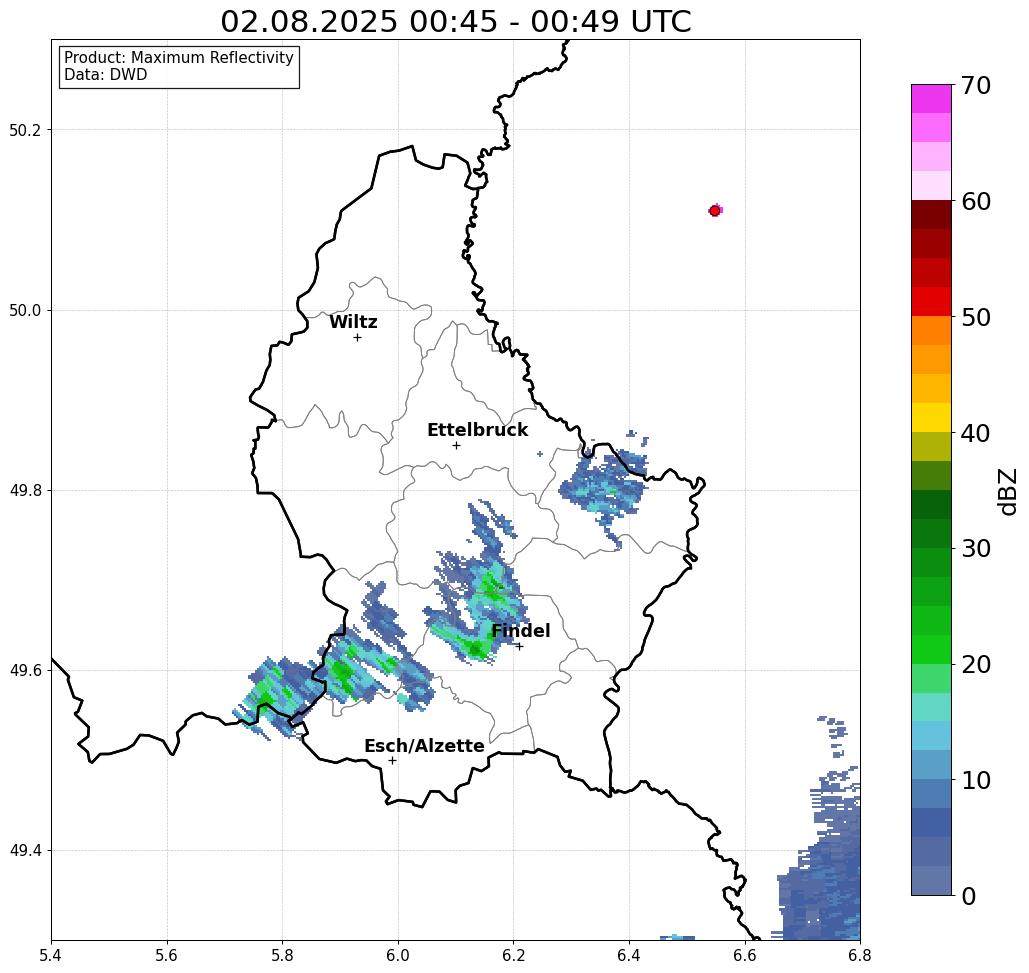Click the title text showing 02.08.2025 00:45 - 00:49 UTC
Image resolution: width=1029 pixels, height=973 pixels.
pos(455,22)
